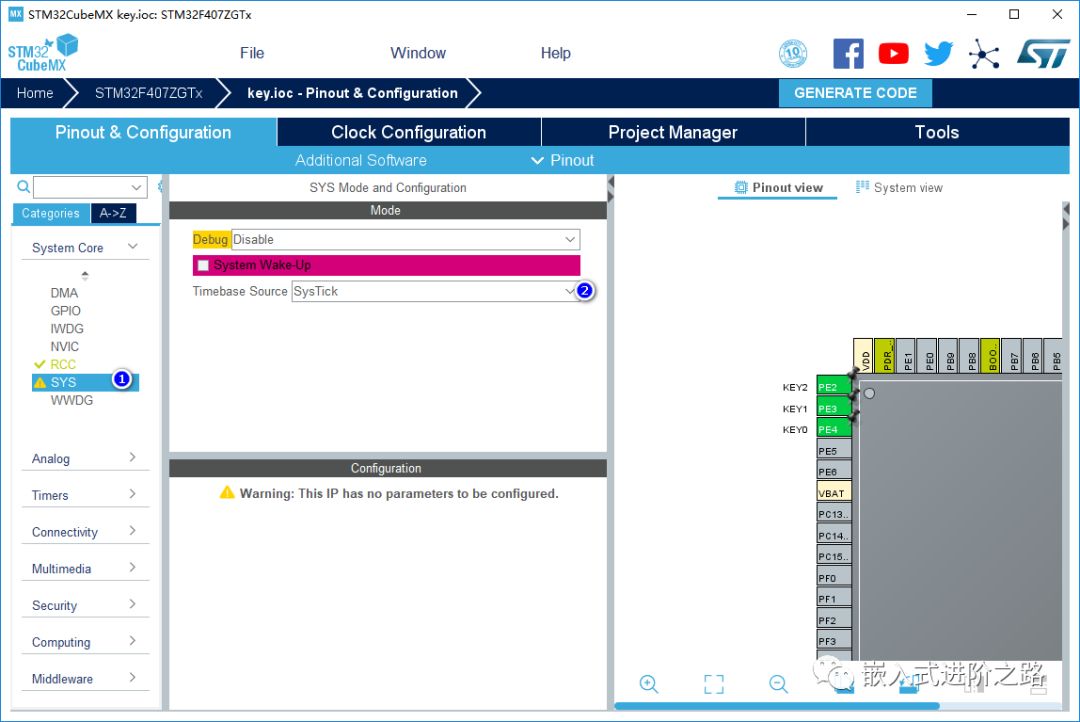Click the peripheral search input field
1080x722 pixels.
pyautogui.click(x=81, y=187)
